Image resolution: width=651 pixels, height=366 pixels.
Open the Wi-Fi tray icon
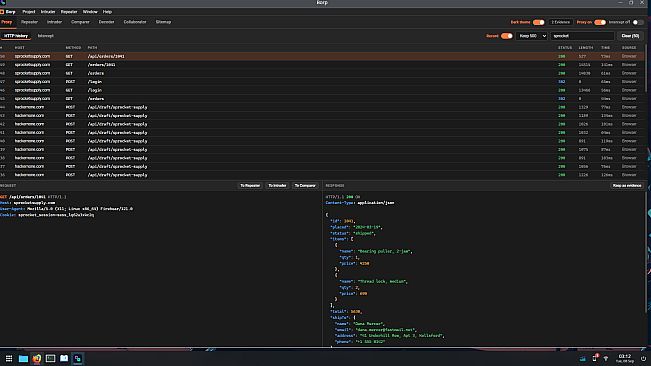[606, 359]
